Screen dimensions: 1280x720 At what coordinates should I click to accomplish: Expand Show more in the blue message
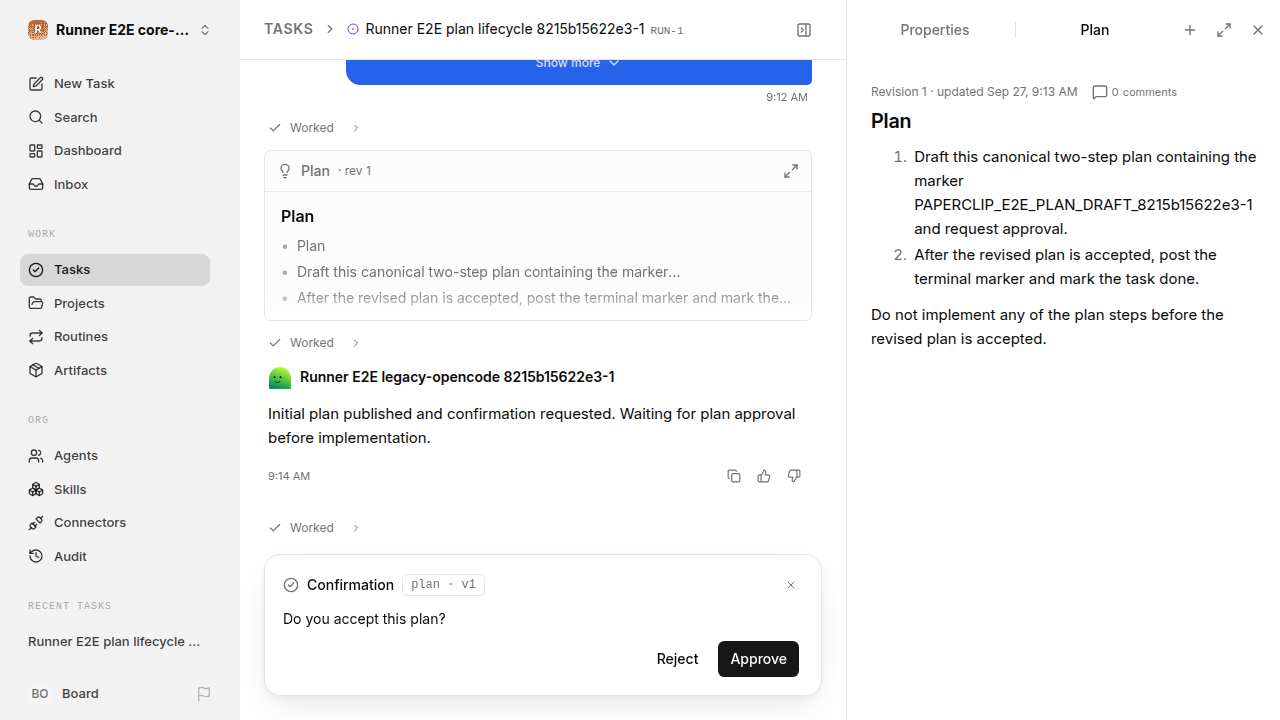[x=578, y=63]
